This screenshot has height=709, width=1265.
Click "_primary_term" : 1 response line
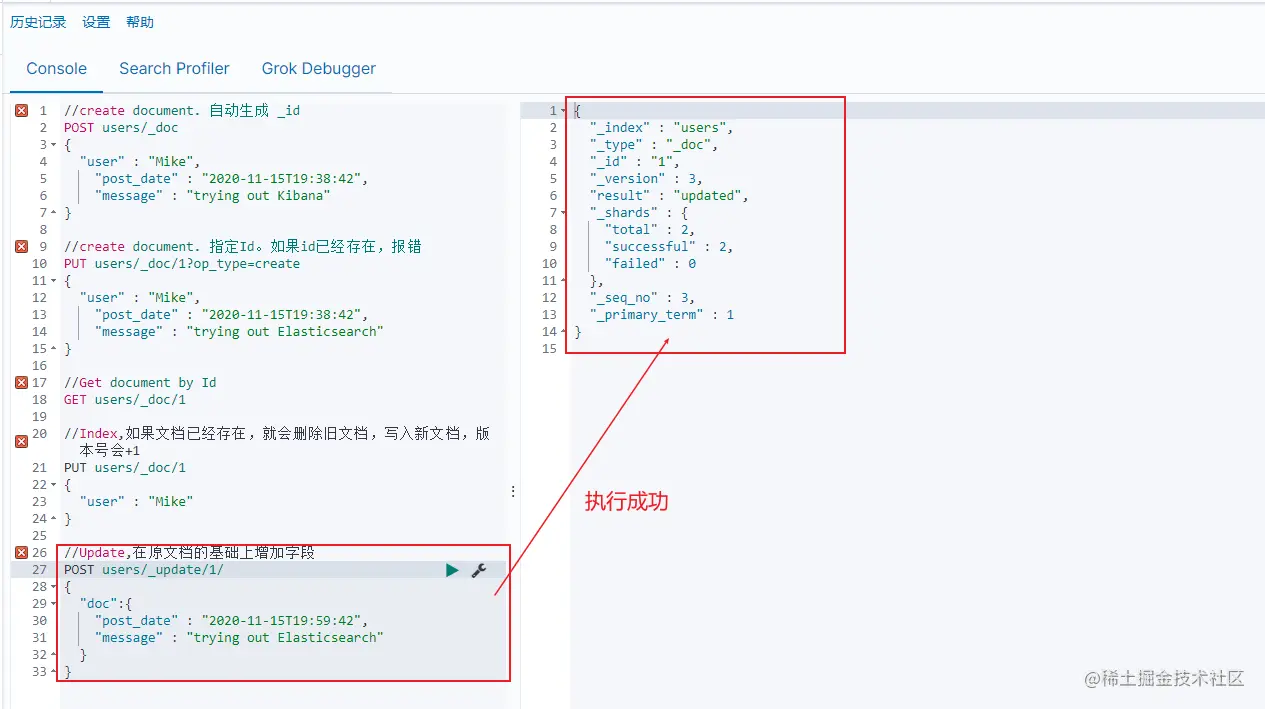pyautogui.click(x=661, y=315)
